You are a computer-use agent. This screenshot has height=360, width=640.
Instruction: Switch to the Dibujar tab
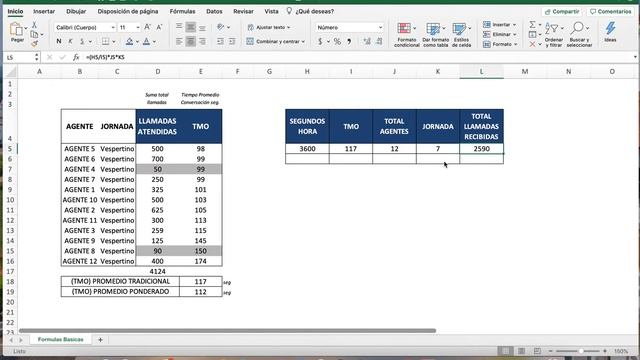pos(76,11)
